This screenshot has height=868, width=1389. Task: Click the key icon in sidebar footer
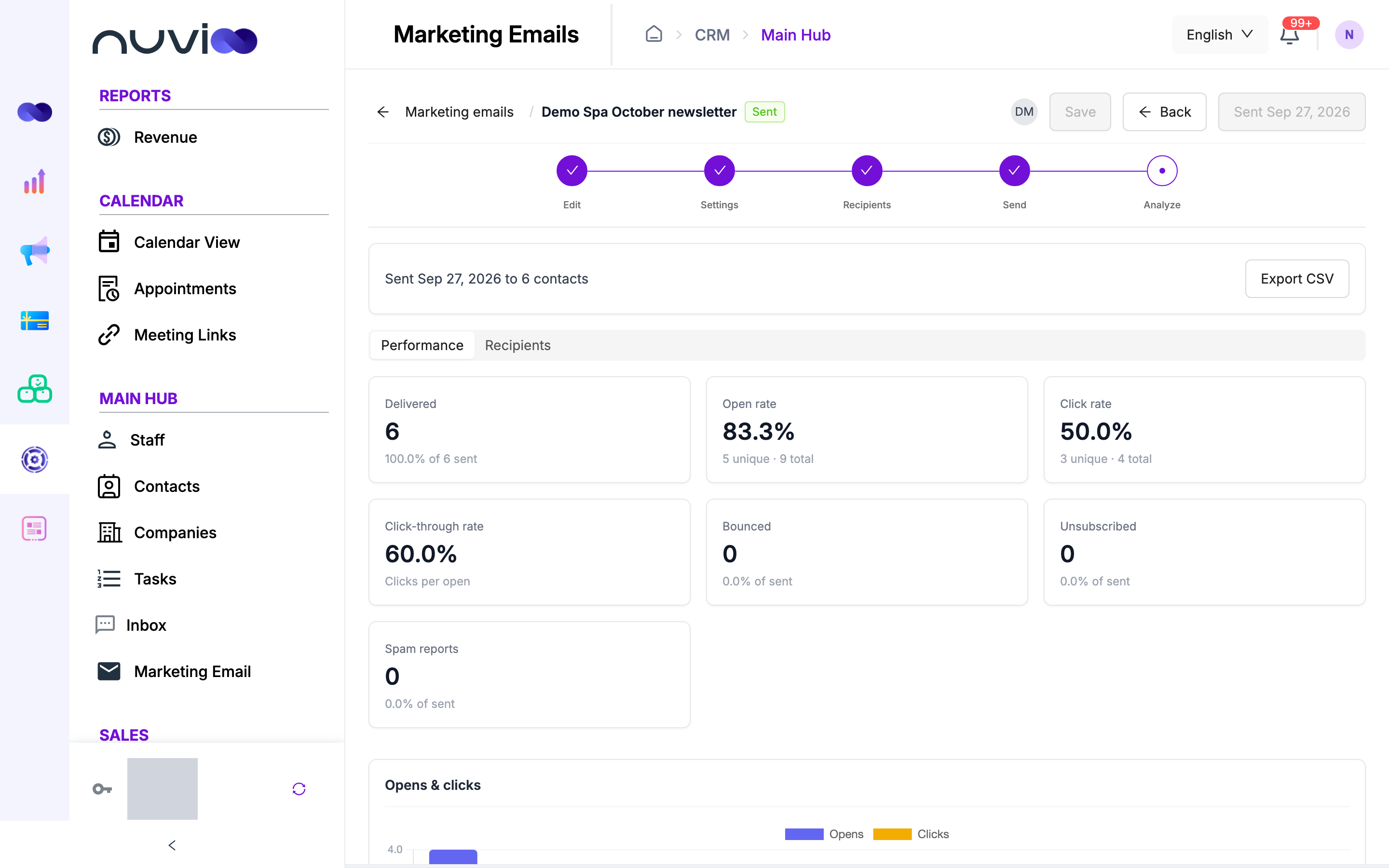point(102,789)
